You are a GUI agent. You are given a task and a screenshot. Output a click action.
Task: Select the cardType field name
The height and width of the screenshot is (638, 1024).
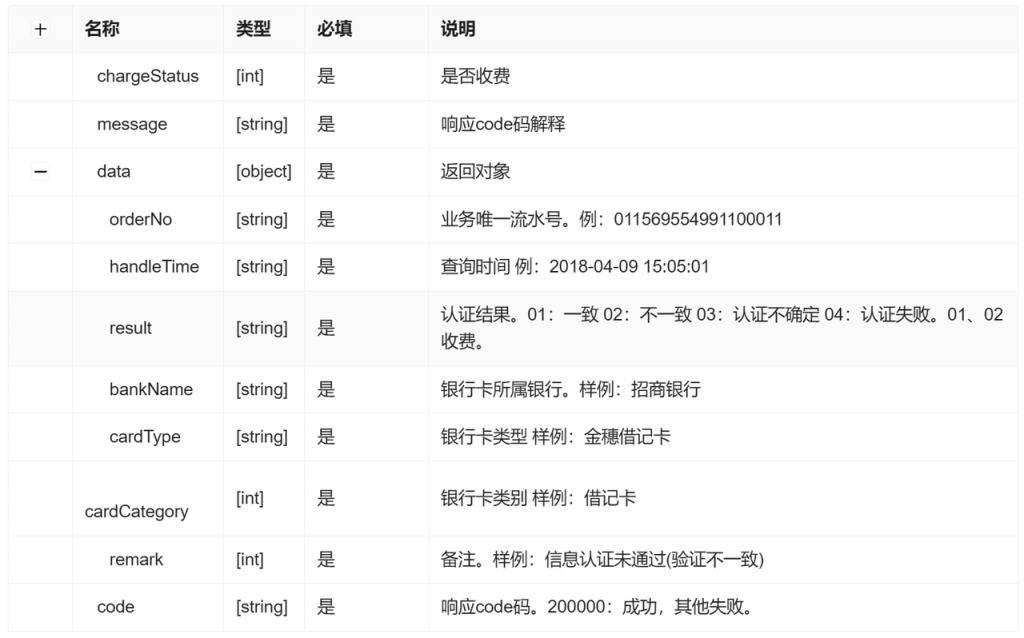pos(145,437)
